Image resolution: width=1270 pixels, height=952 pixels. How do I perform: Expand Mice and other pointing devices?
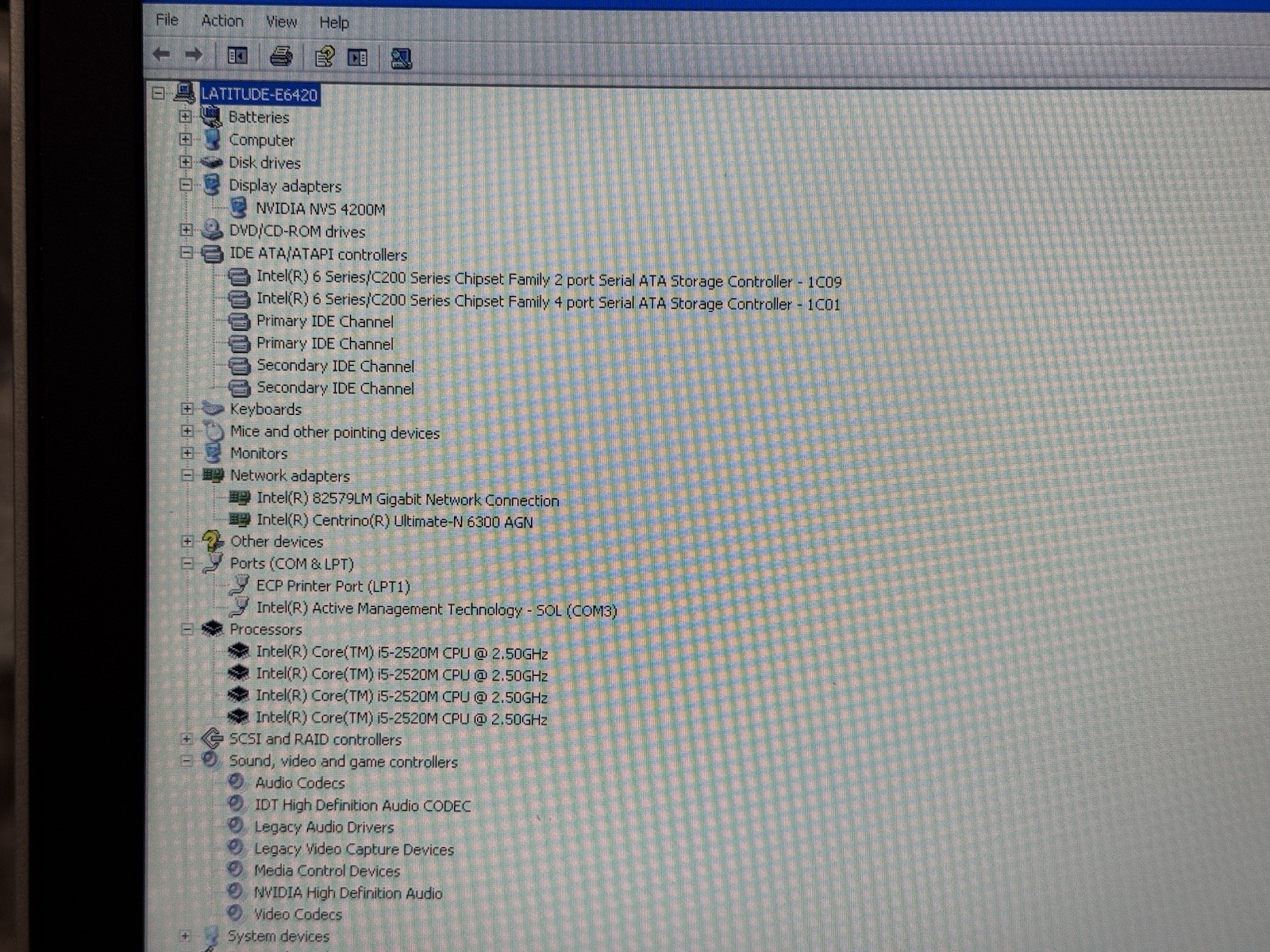[187, 431]
